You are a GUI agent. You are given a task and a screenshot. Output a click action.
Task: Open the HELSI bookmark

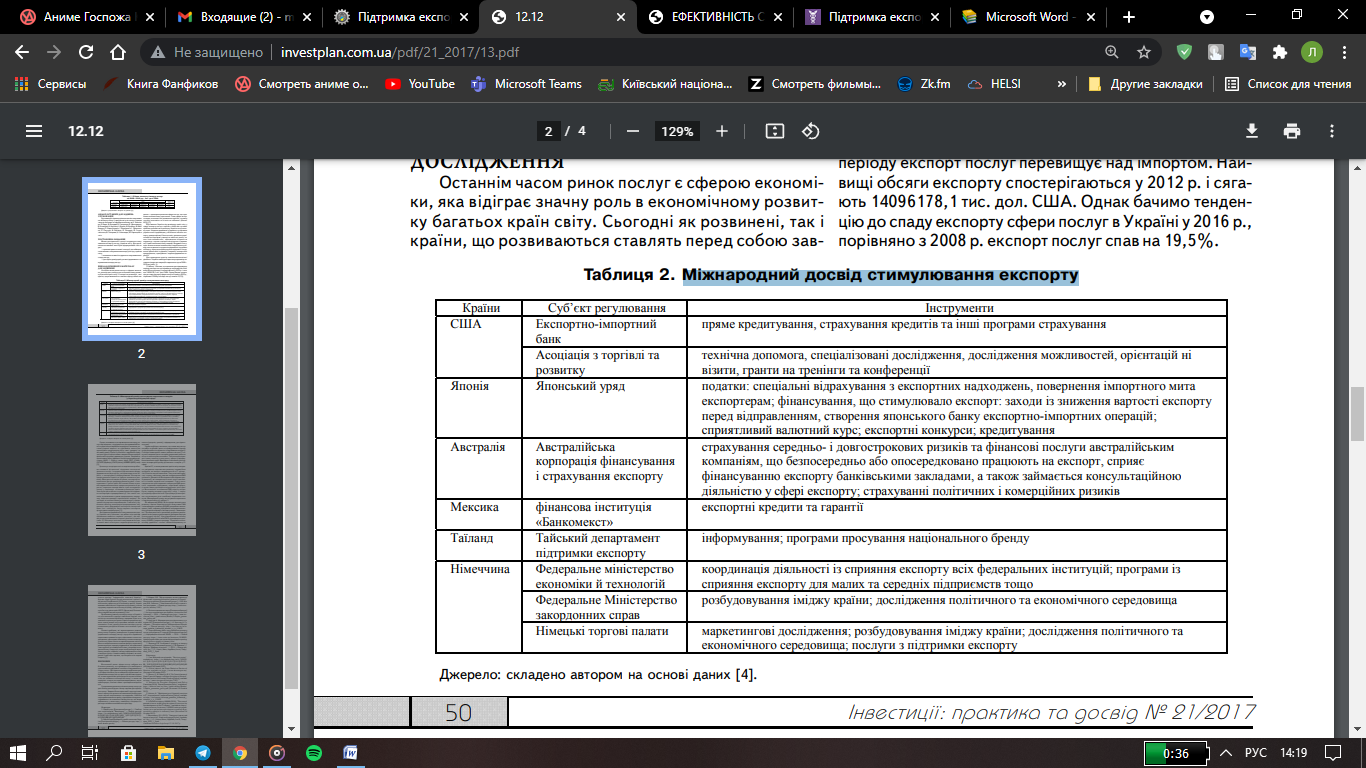point(994,84)
